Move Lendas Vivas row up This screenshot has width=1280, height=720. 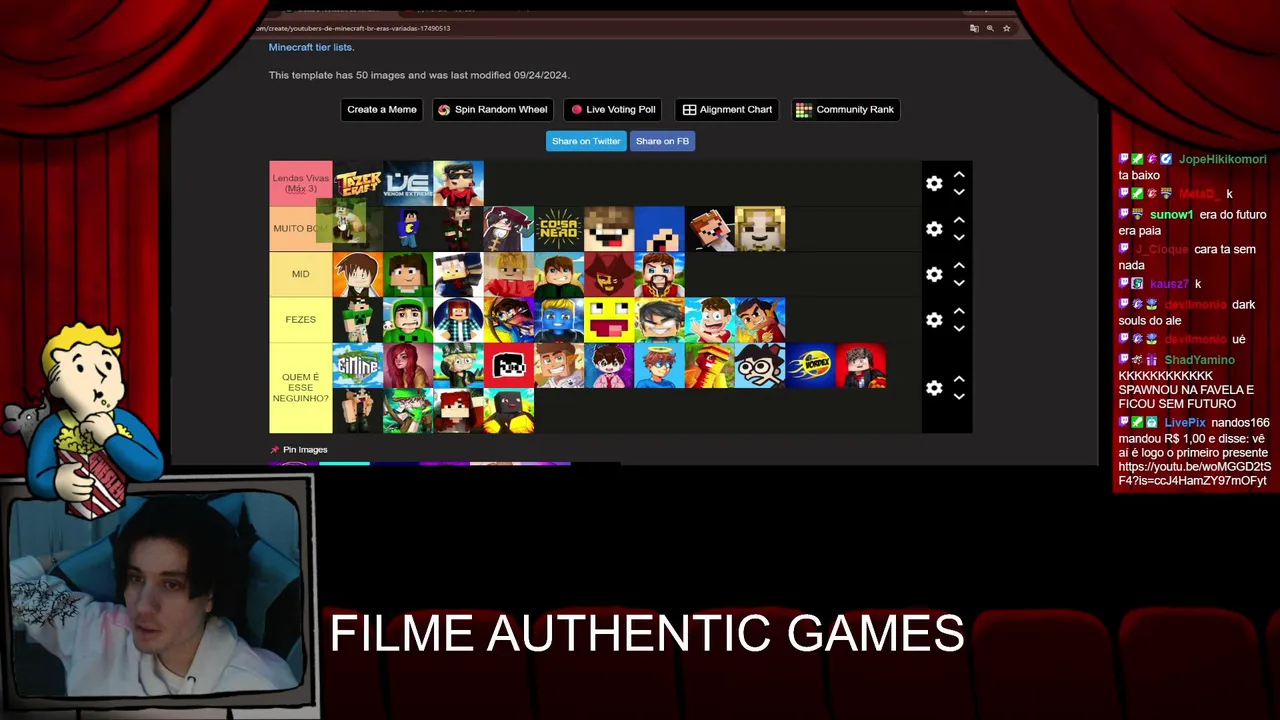tap(959, 175)
